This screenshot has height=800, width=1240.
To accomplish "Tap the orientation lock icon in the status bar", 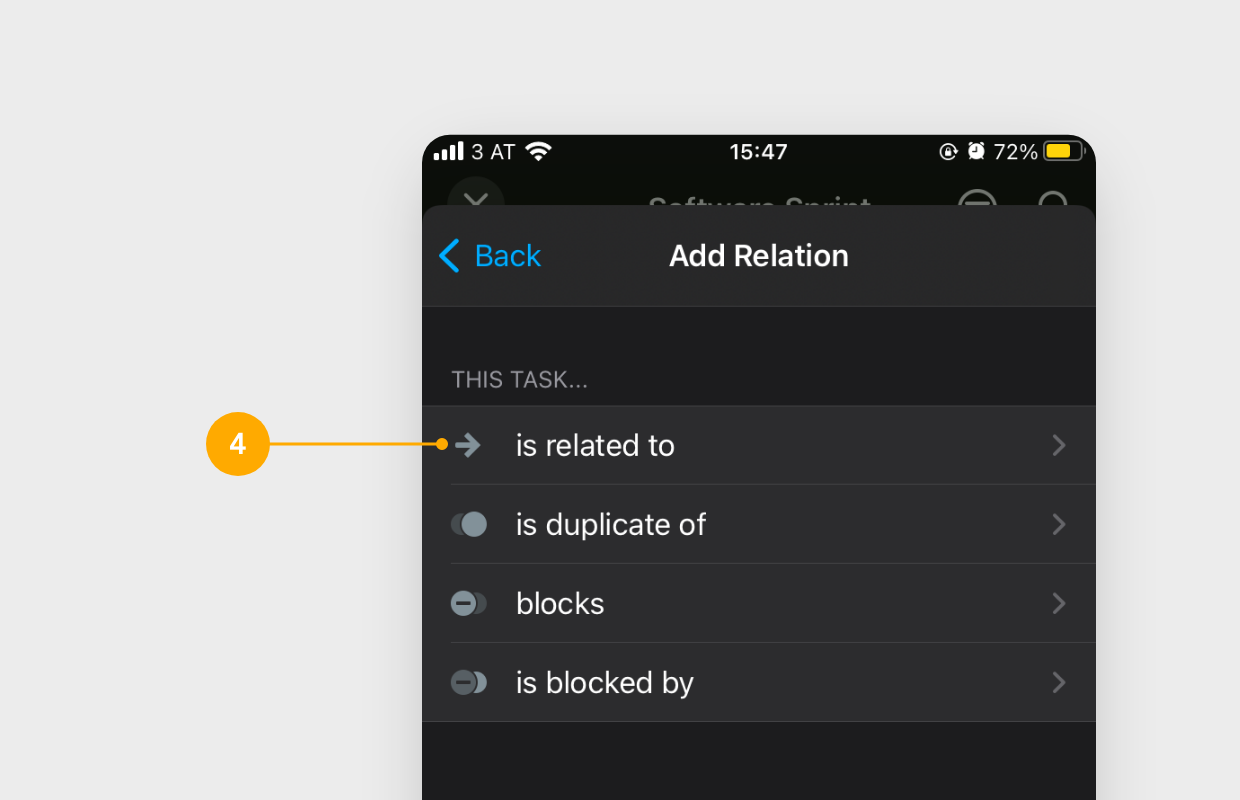I will click(x=946, y=151).
